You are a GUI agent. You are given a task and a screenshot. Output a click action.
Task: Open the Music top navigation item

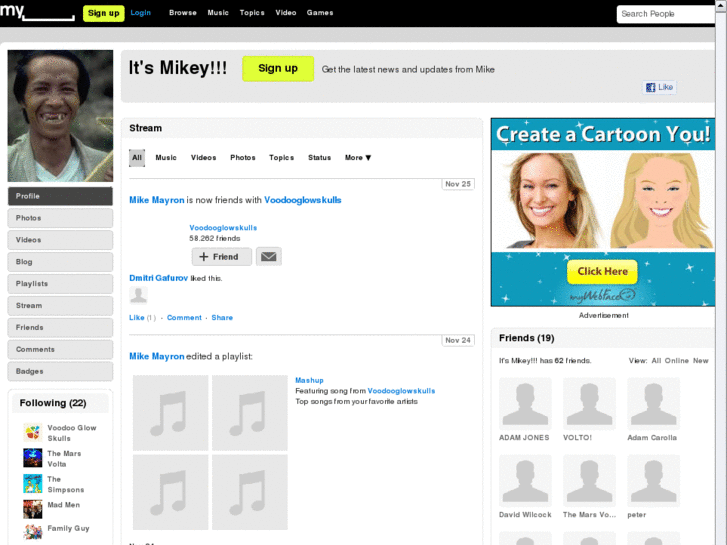pyautogui.click(x=218, y=13)
